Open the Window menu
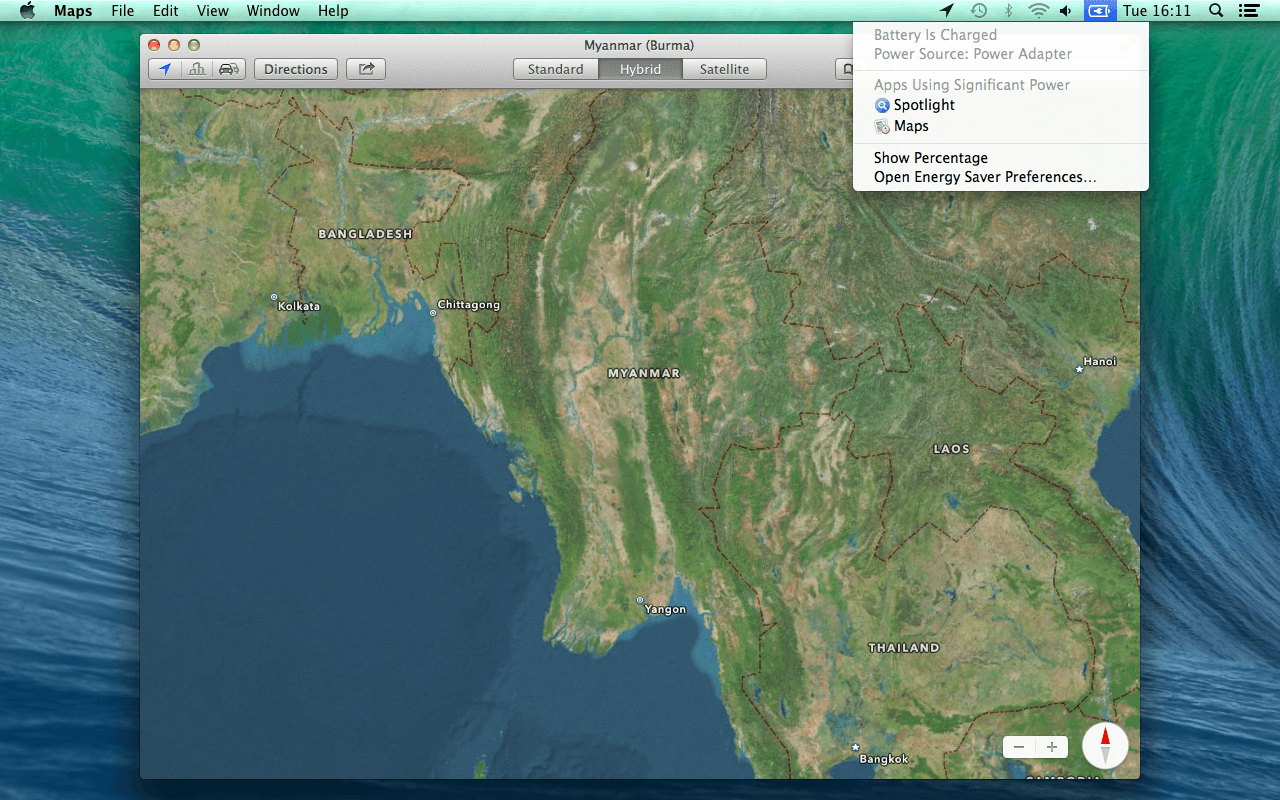This screenshot has width=1280, height=800. click(x=273, y=11)
